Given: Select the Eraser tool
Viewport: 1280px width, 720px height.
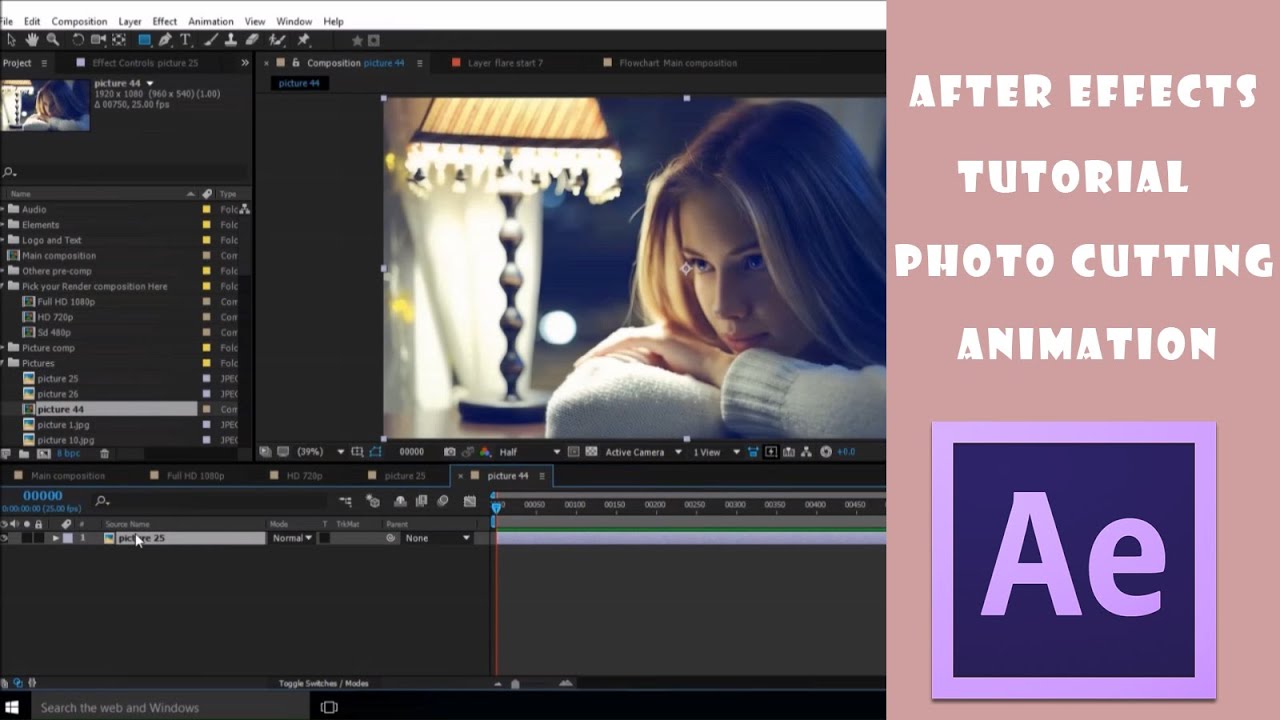Looking at the screenshot, I should tap(252, 40).
